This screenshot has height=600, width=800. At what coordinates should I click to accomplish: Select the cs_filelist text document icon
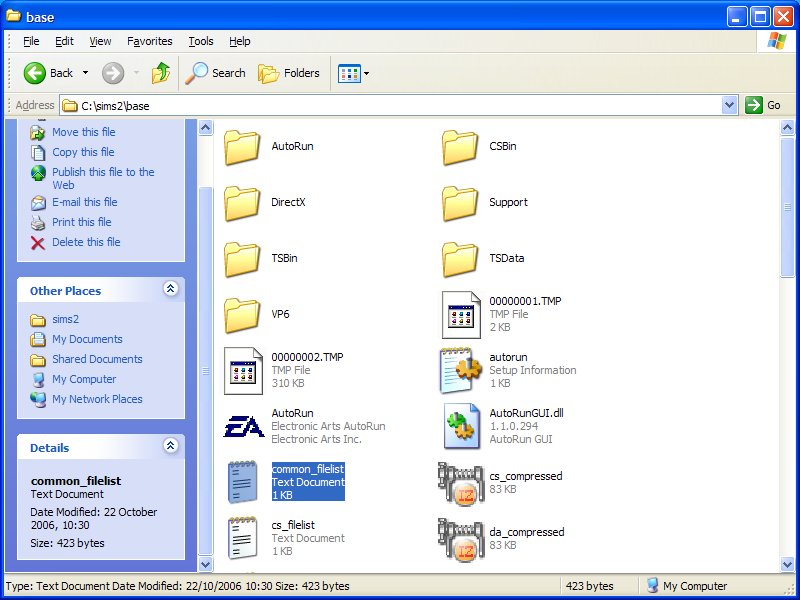[x=243, y=538]
